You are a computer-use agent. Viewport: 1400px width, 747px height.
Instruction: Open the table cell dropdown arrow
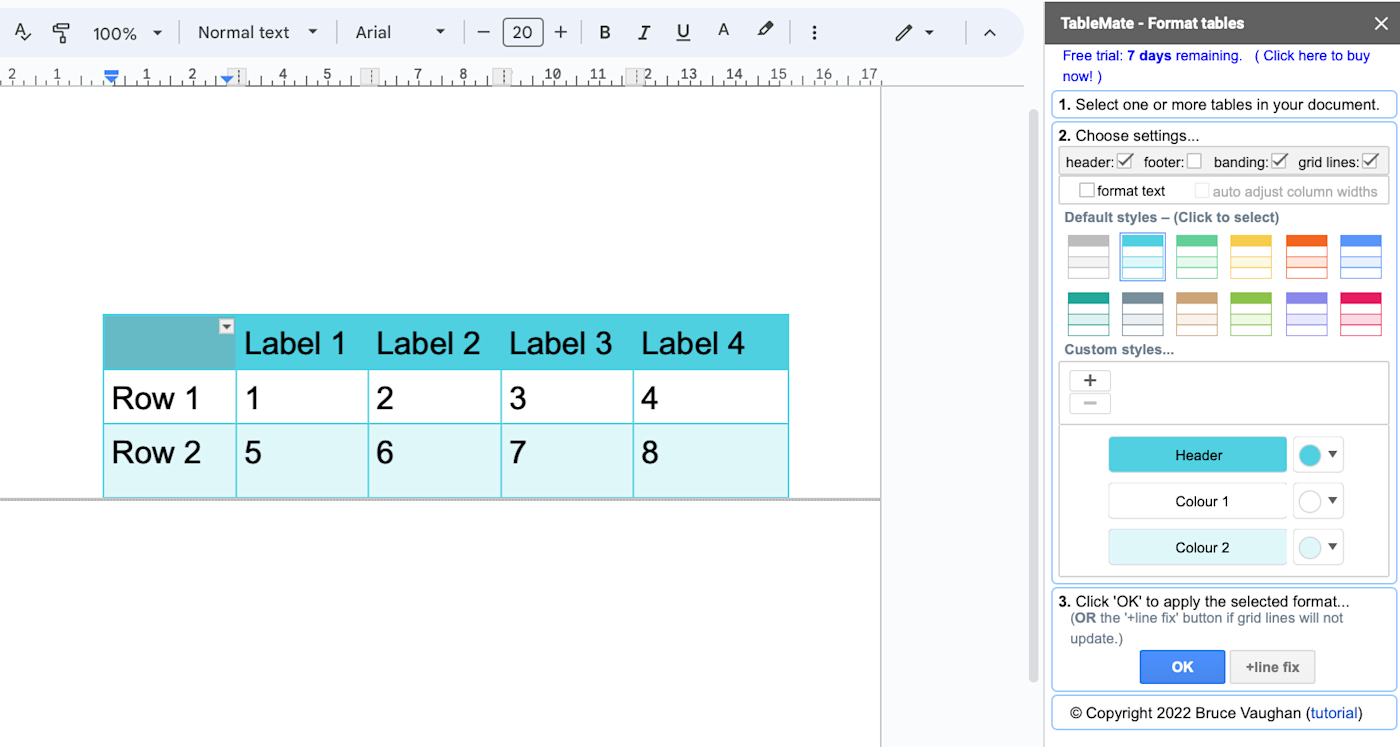226,326
